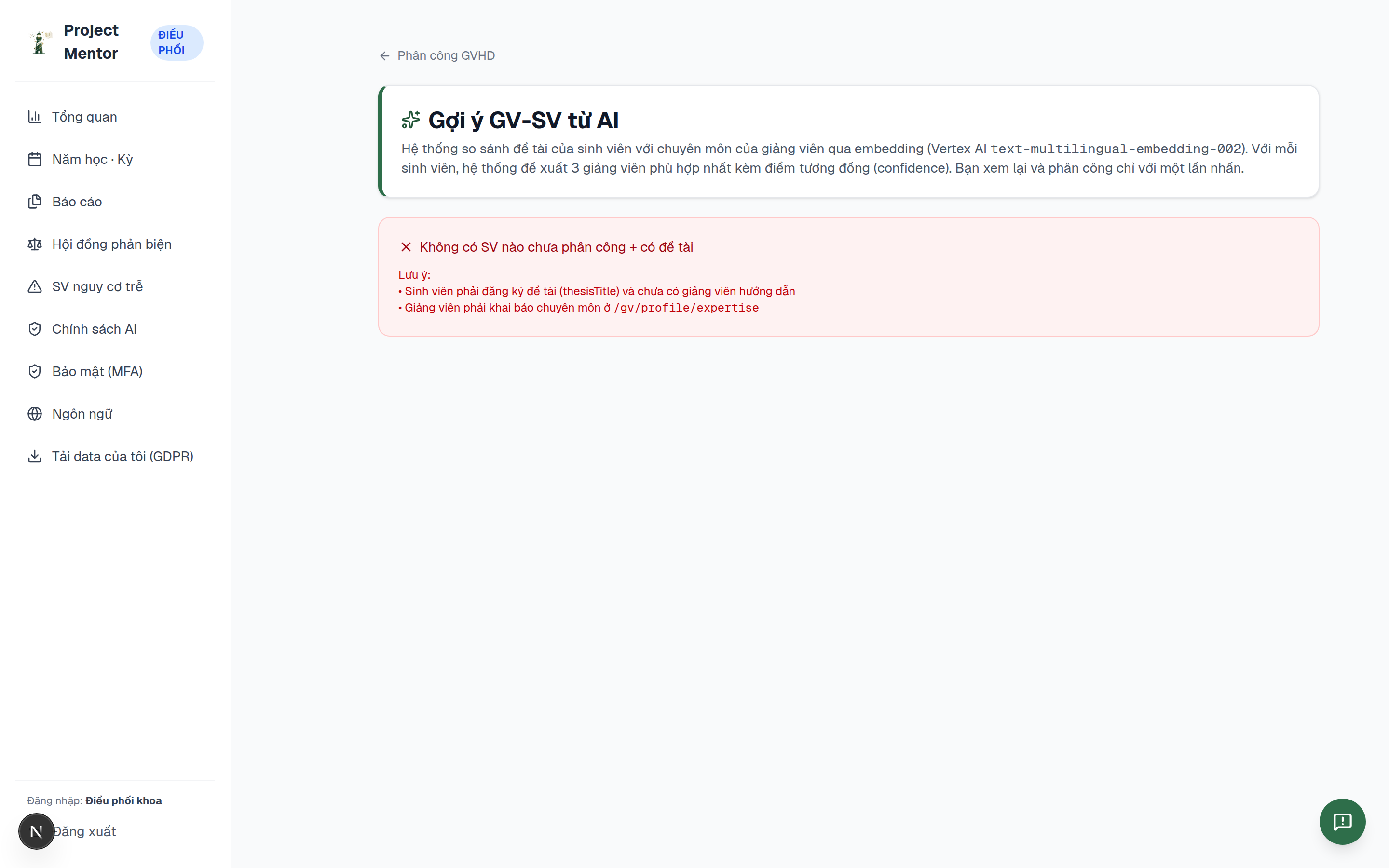Click the Tải data download icon
Image resolution: width=1389 pixels, height=868 pixels.
(x=34, y=456)
